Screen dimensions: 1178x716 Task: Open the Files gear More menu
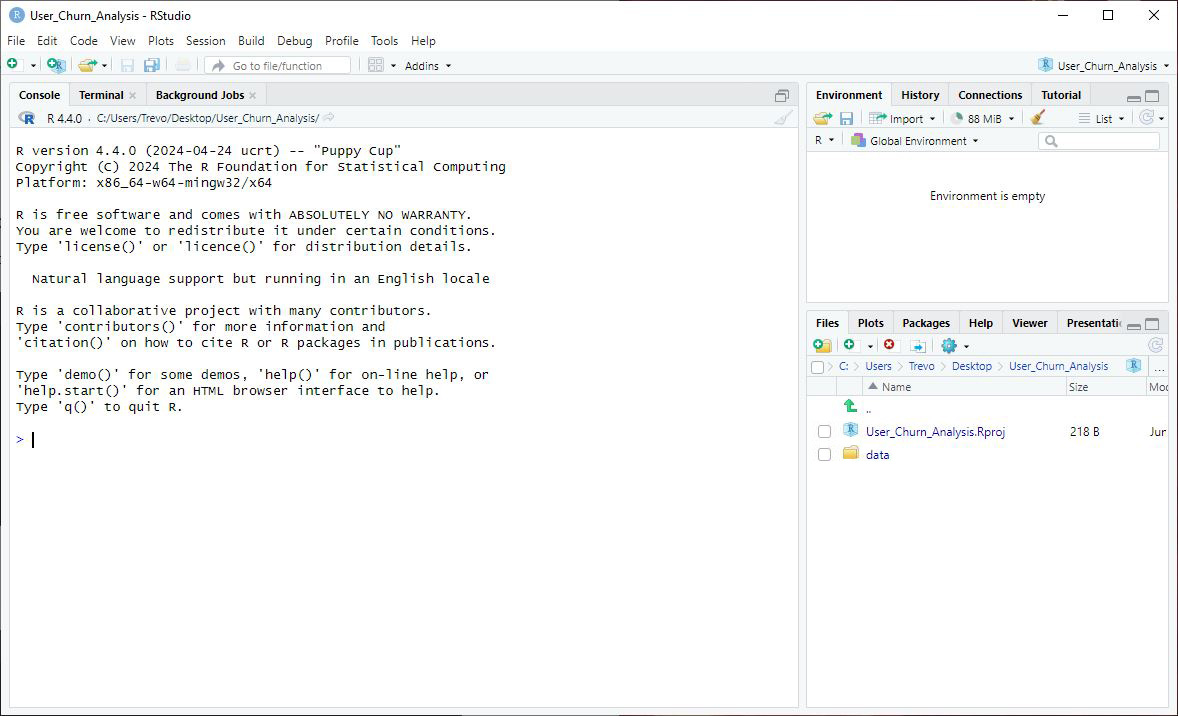955,346
